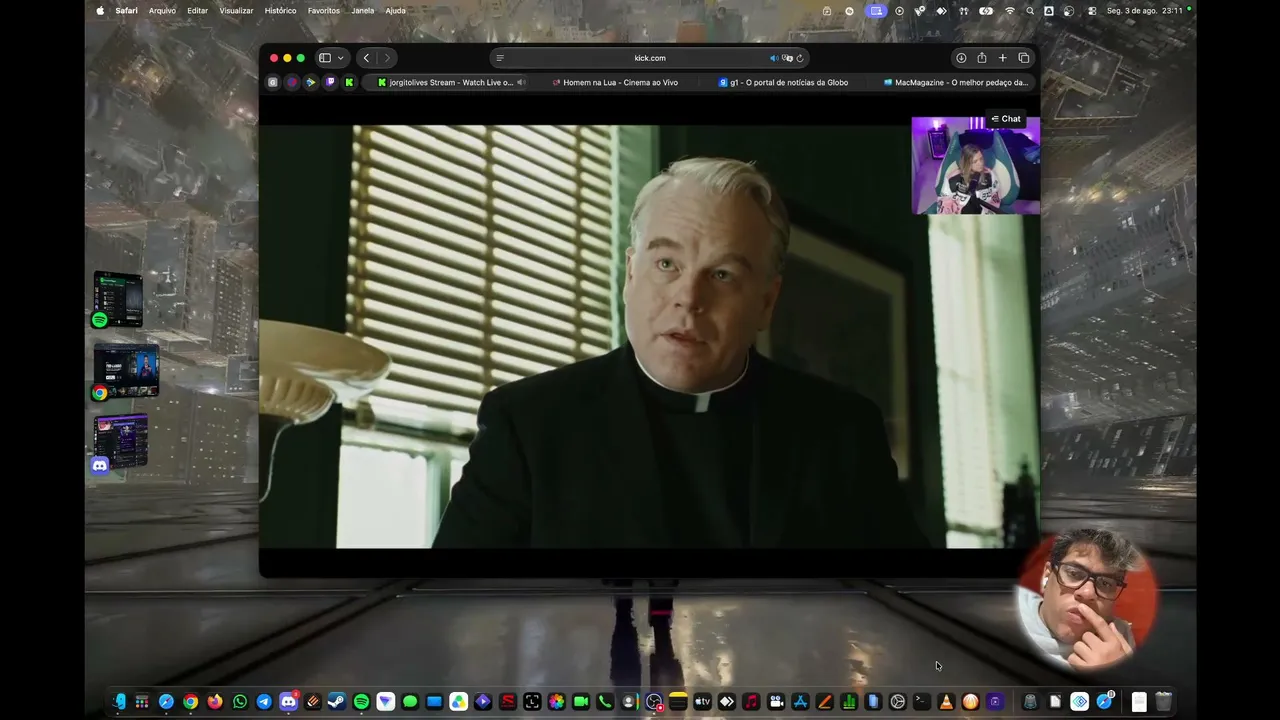Show Safari downloads
Screen dimensions: 1280x720
(x=961, y=58)
